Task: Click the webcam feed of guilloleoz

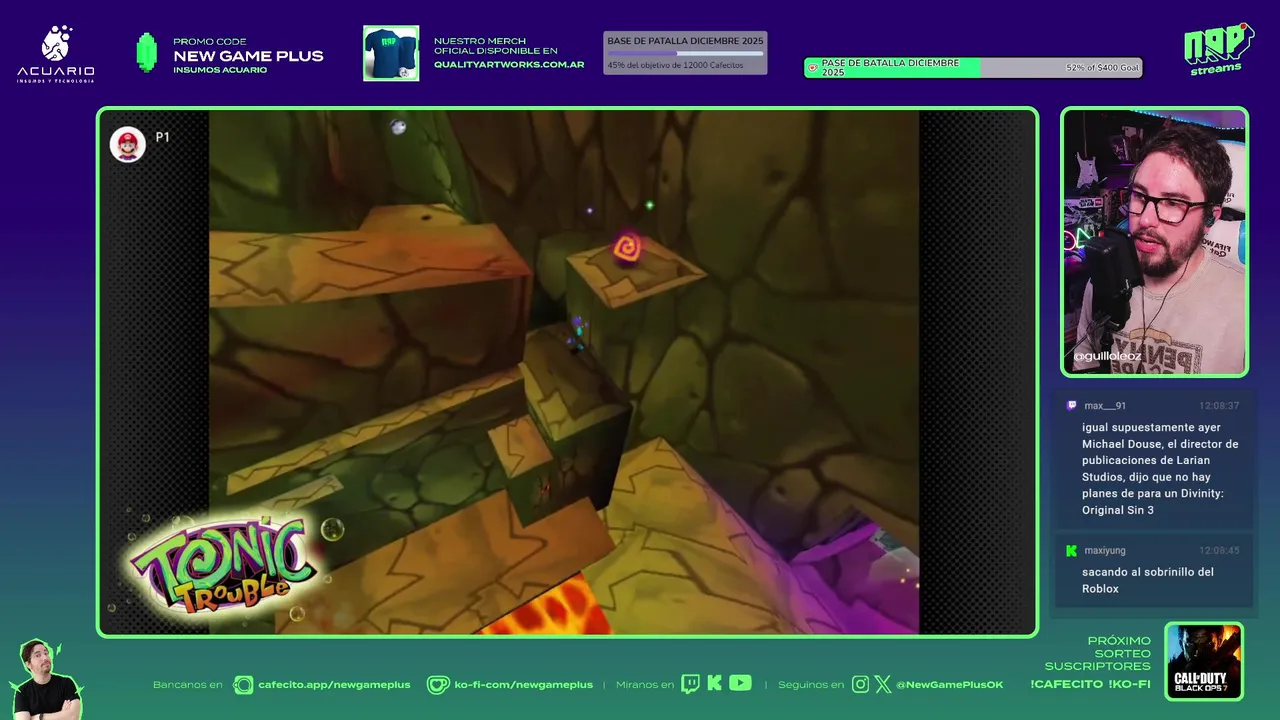Action: pos(1155,242)
